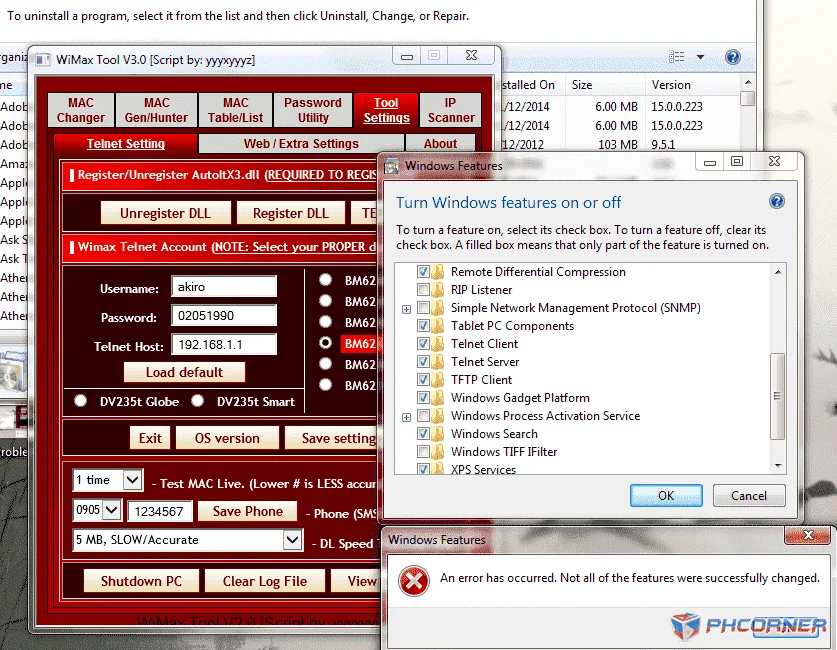Click the phone number field 1234567

(x=160, y=511)
